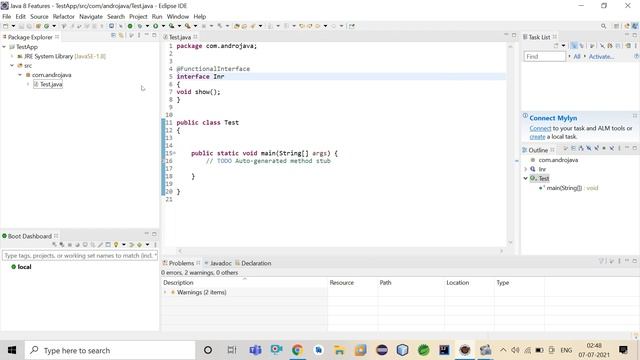Open the Navigate menu
The image size is (640, 360).
(91, 16)
